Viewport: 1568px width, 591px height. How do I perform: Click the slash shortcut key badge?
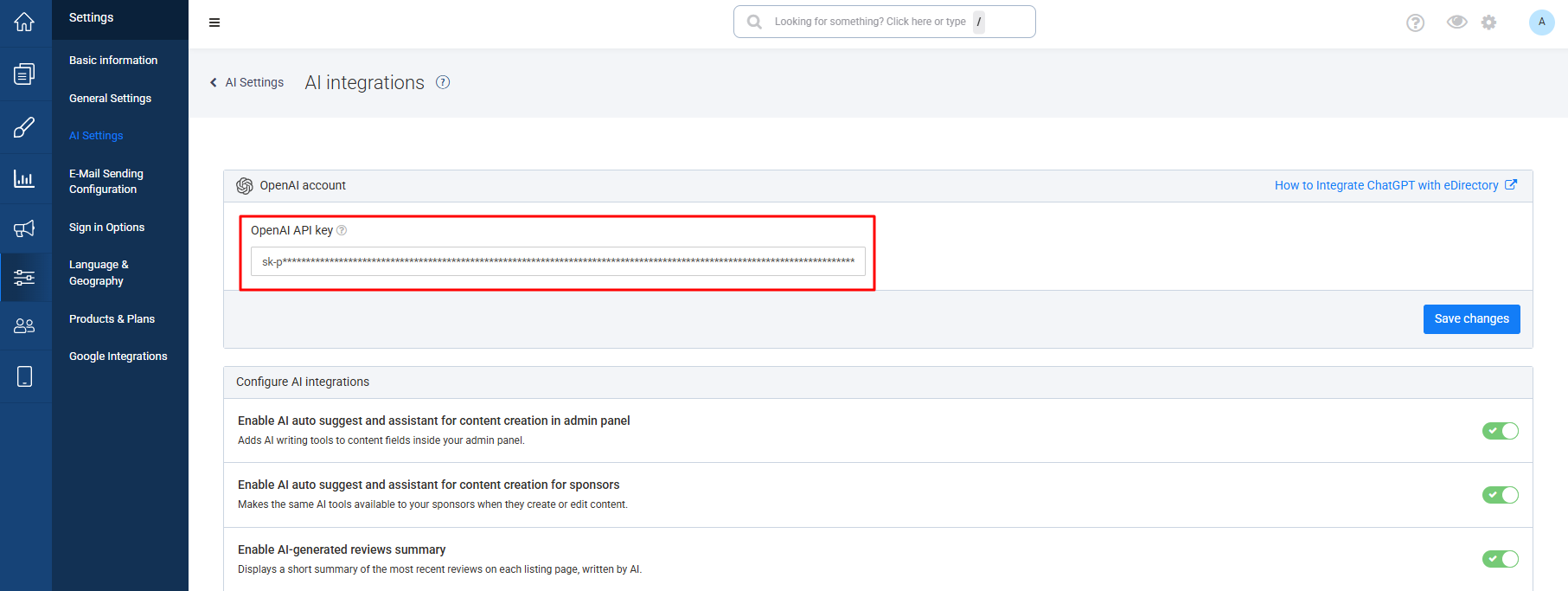point(979,22)
